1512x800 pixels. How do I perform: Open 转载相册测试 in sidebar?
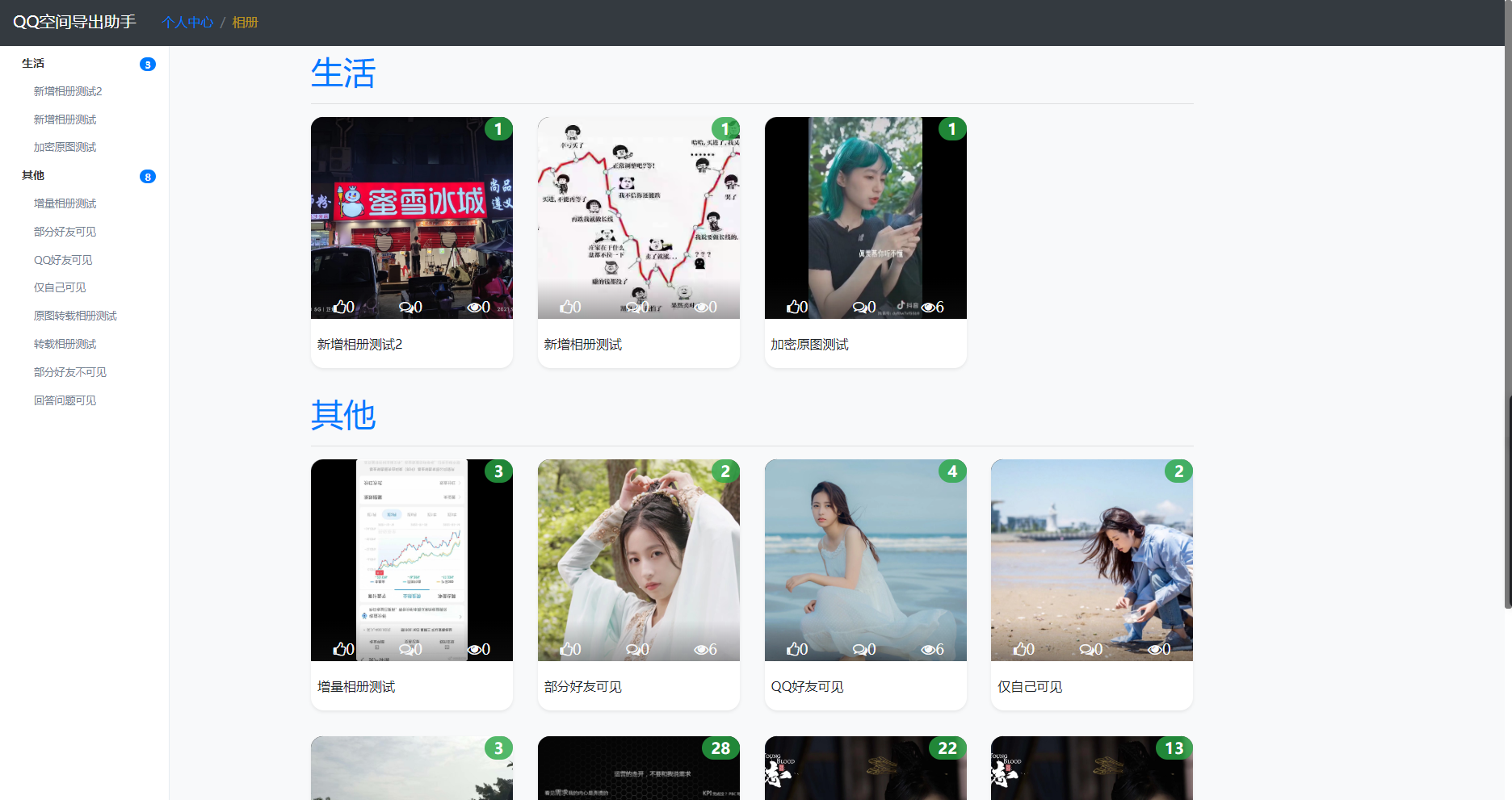tap(65, 344)
